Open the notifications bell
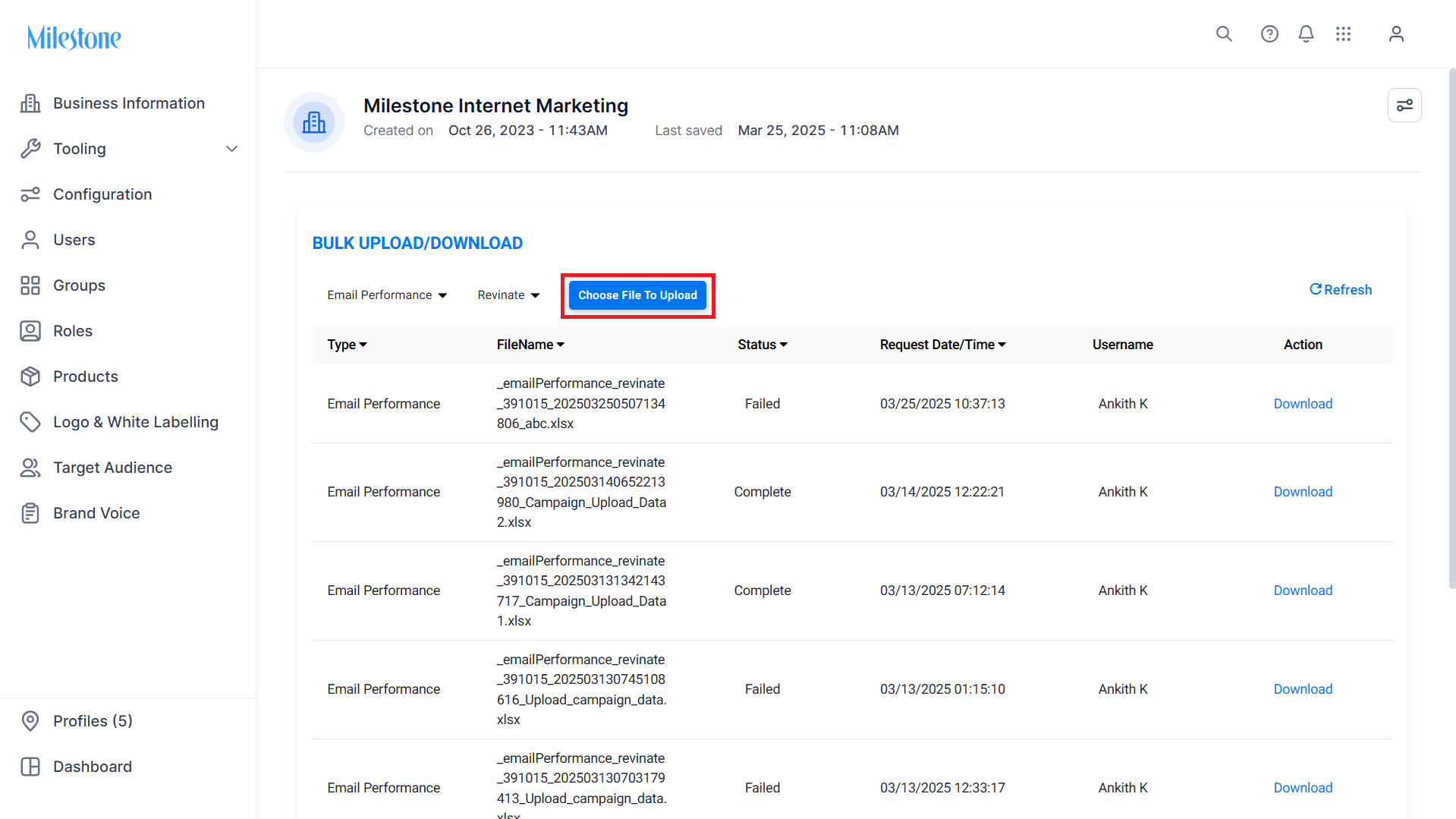The height and width of the screenshot is (819, 1456). coord(1306,34)
